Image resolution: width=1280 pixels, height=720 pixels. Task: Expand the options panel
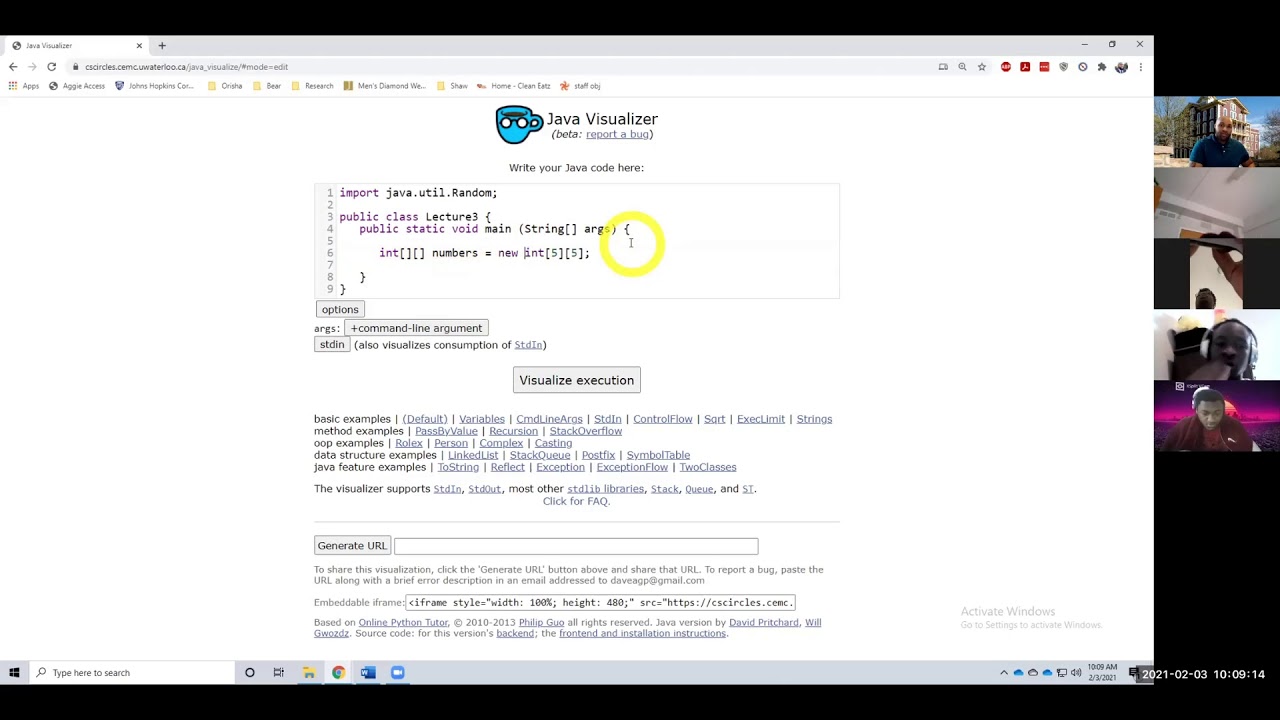(340, 309)
